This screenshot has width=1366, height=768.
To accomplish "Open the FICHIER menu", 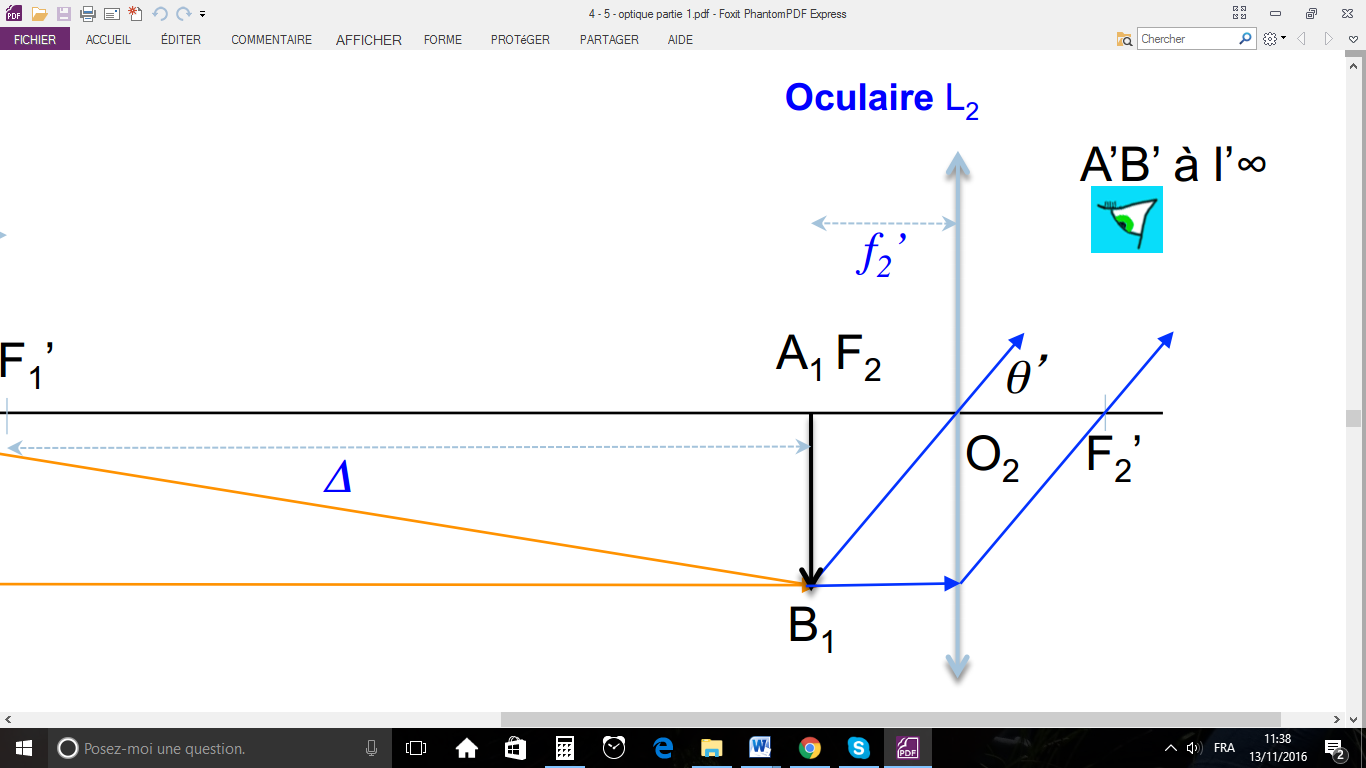I will (x=35, y=40).
